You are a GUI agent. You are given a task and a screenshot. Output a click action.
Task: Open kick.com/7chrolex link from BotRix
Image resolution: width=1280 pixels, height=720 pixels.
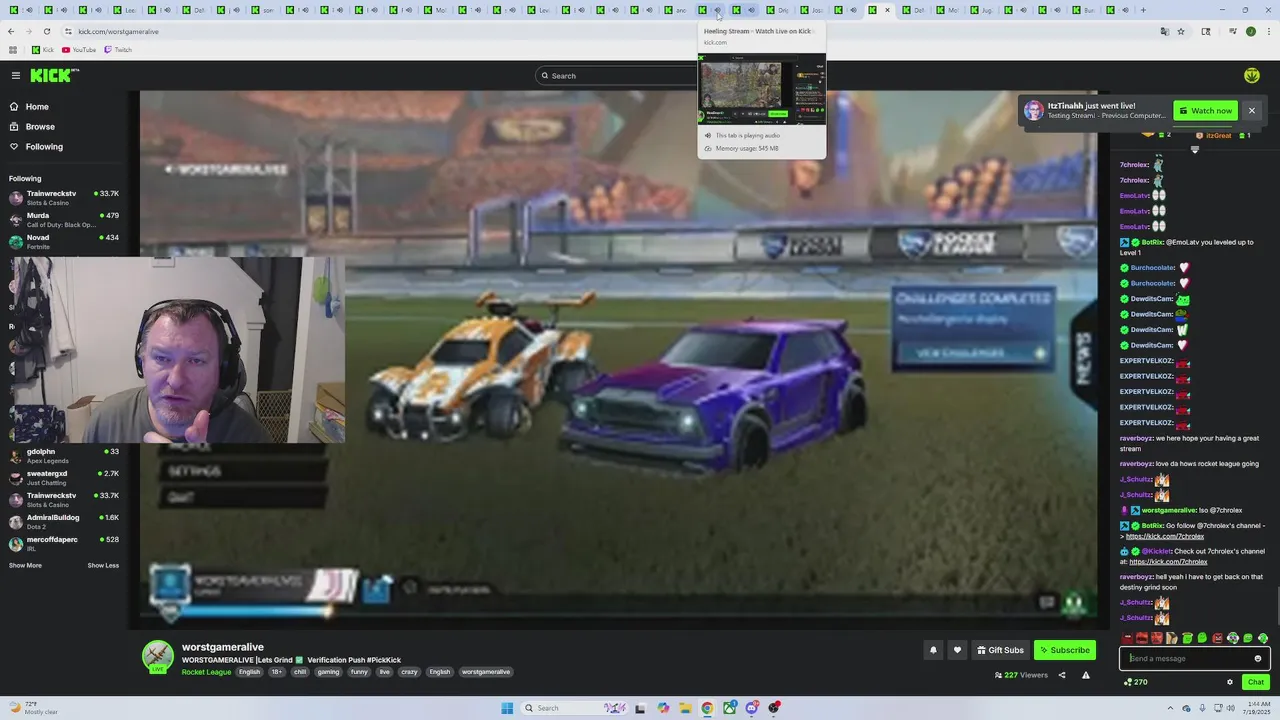point(1165,536)
